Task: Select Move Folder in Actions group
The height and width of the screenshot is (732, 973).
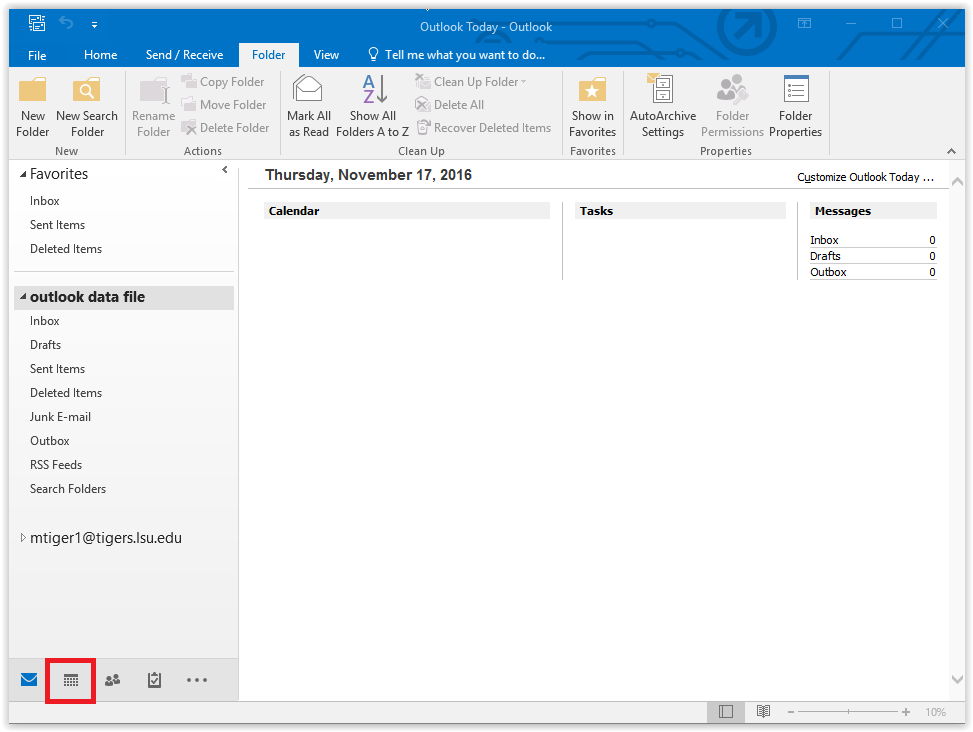Action: 224,105
